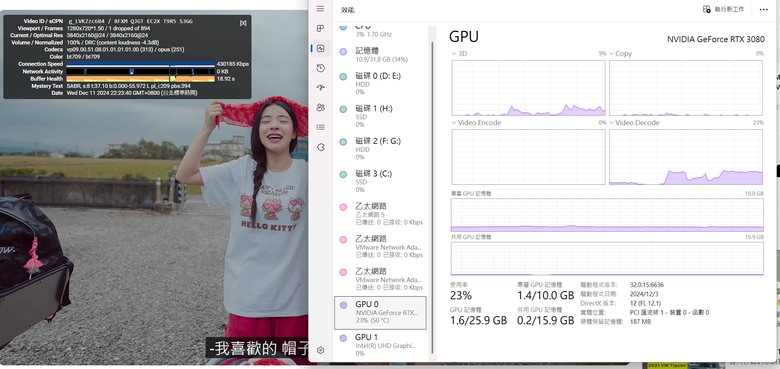The height and width of the screenshot is (369, 780).
Task: Click the 1.4/10.0 GB dedicated memory value
Action: pos(546,295)
